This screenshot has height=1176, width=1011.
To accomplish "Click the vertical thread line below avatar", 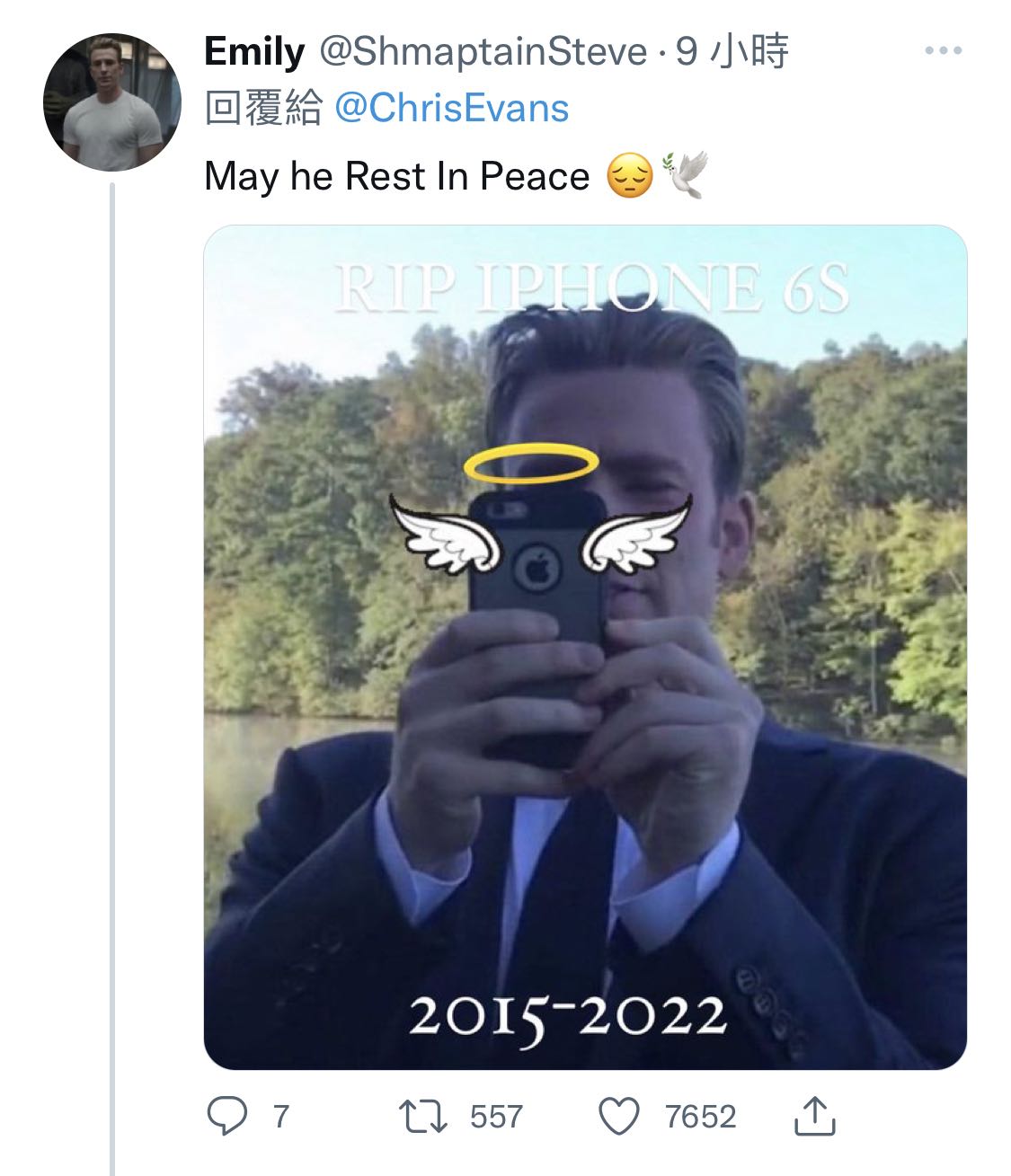I will tap(113, 674).
